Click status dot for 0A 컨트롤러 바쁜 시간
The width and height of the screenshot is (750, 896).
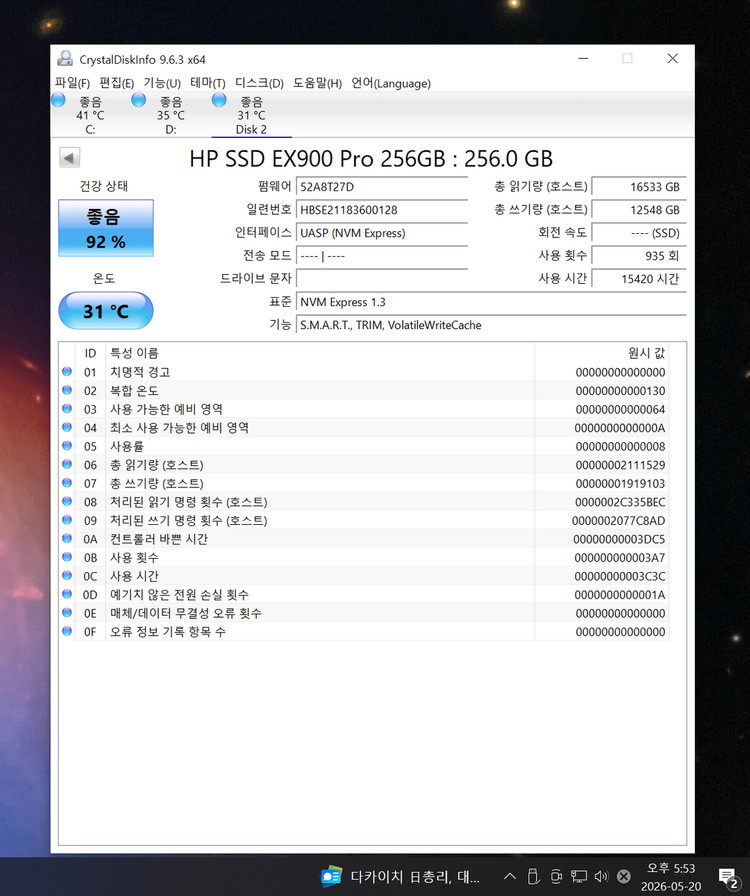[67, 538]
